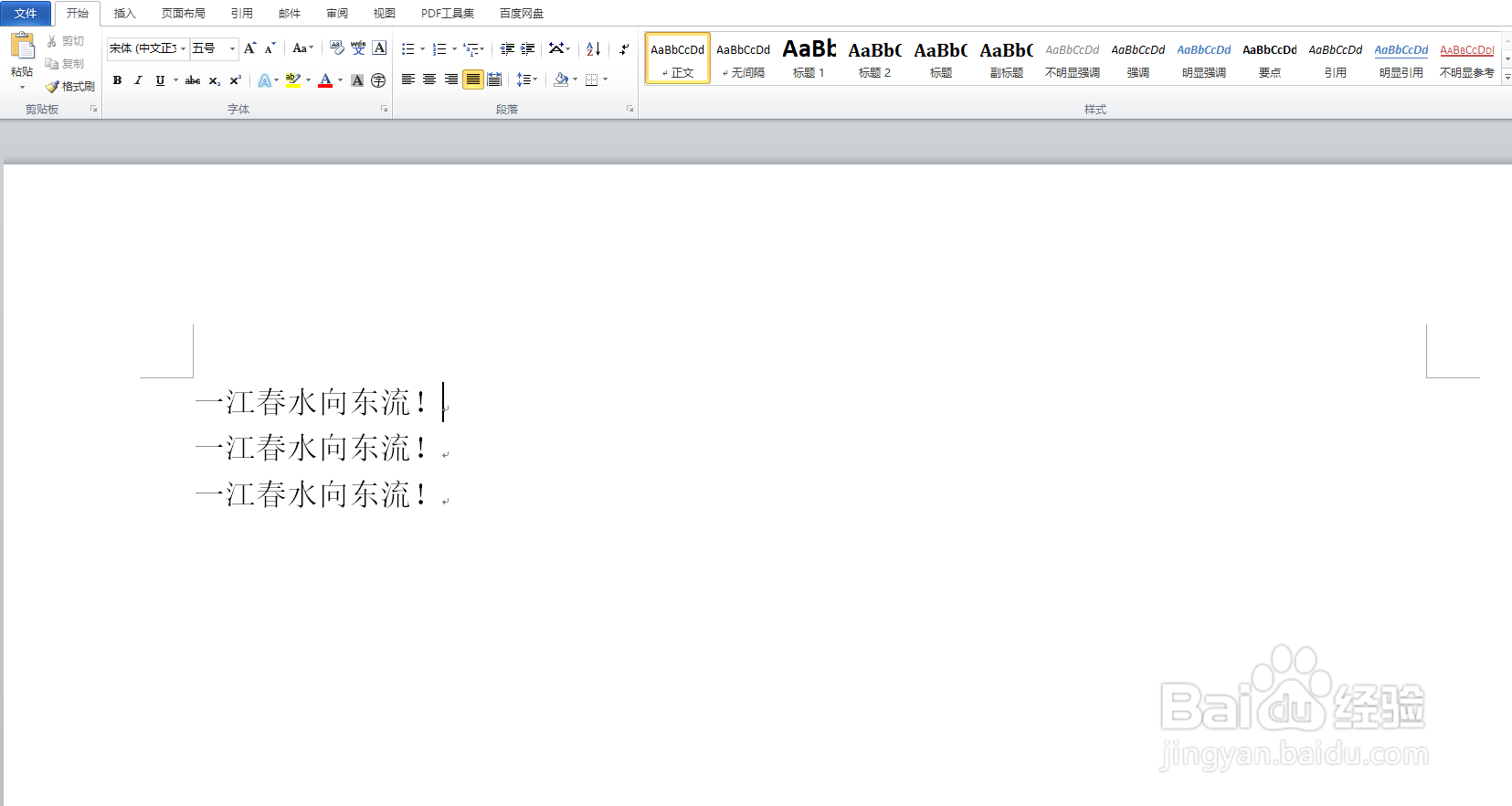The width and height of the screenshot is (1512, 806).
Task: Click the 剪切 (Cut) button
Action: click(65, 41)
